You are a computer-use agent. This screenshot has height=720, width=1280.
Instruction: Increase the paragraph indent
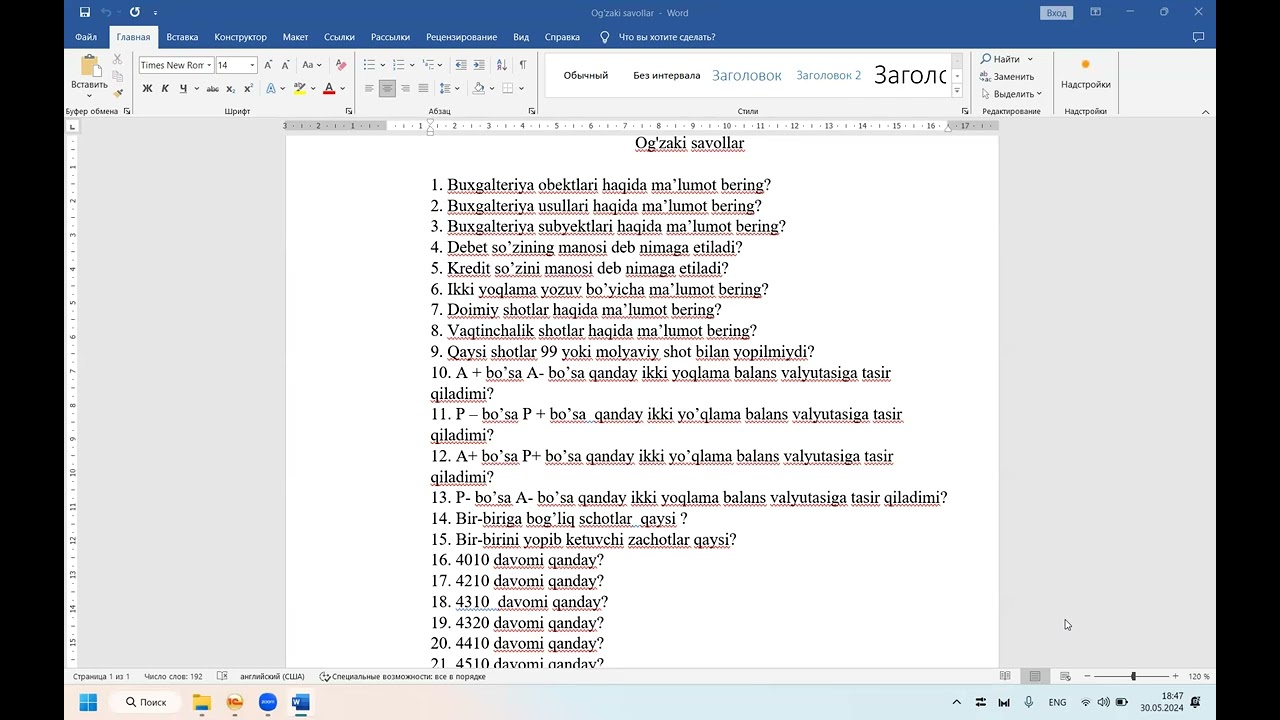tap(481, 65)
